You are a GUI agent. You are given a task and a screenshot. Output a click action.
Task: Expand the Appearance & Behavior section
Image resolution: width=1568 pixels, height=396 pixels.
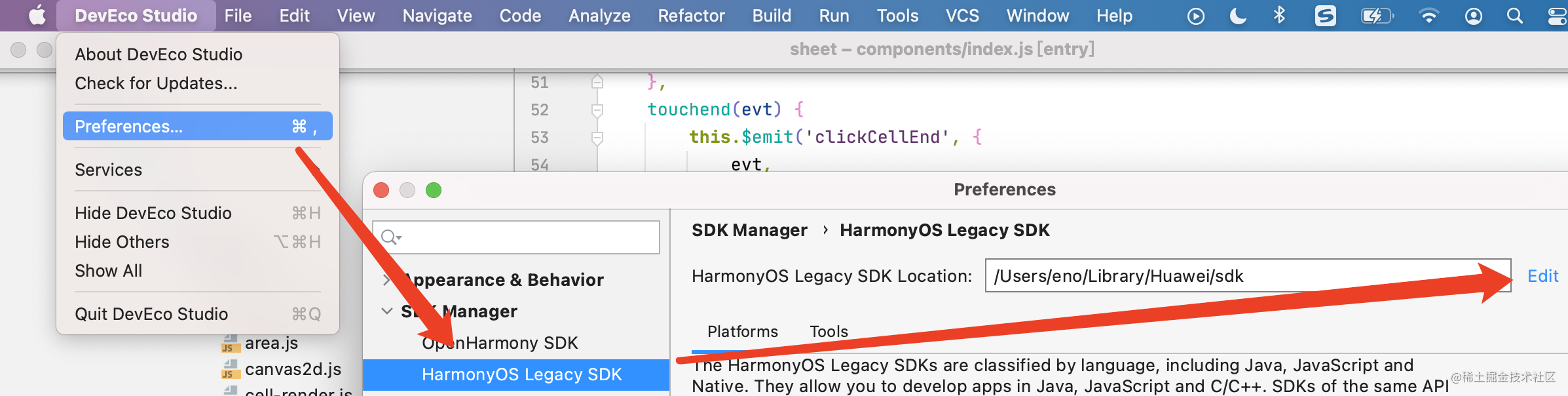coord(386,280)
